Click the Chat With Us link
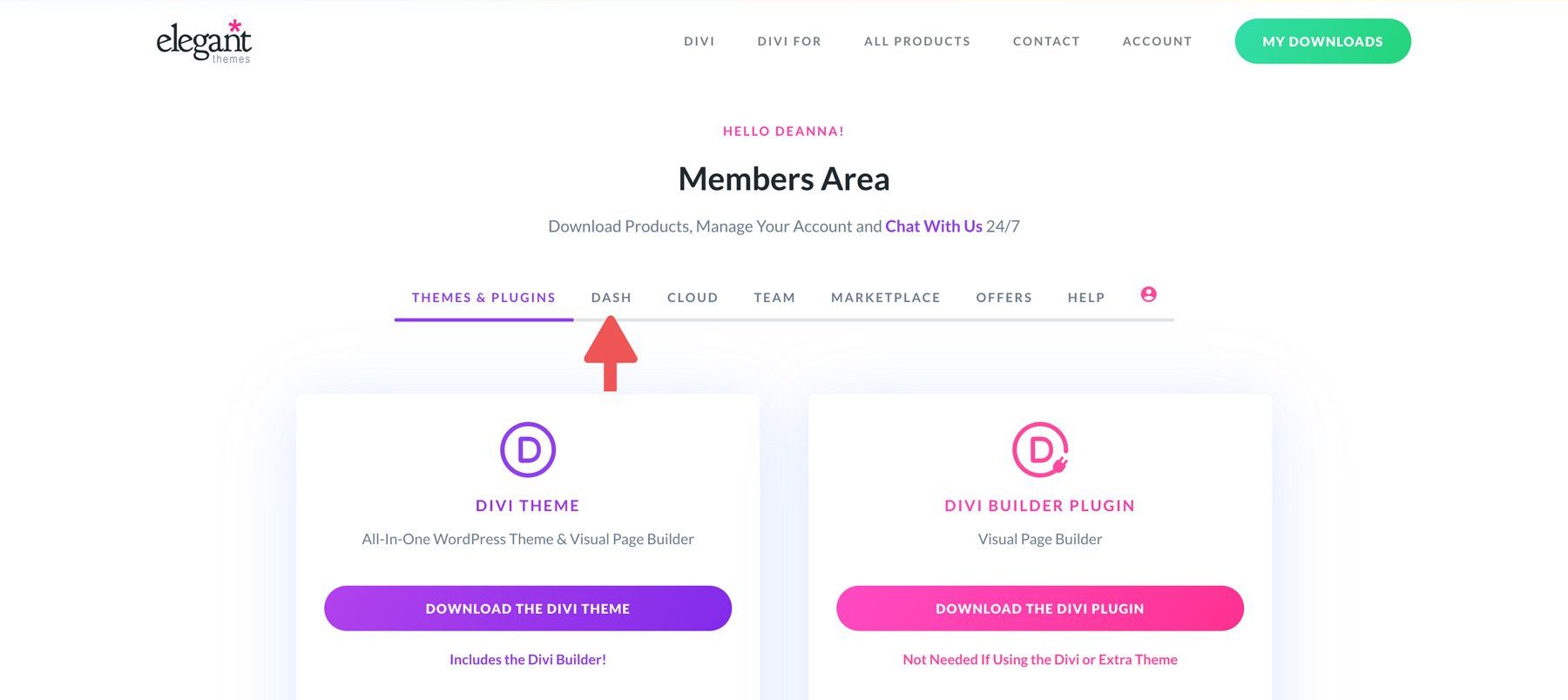1568x700 pixels. coord(934,225)
